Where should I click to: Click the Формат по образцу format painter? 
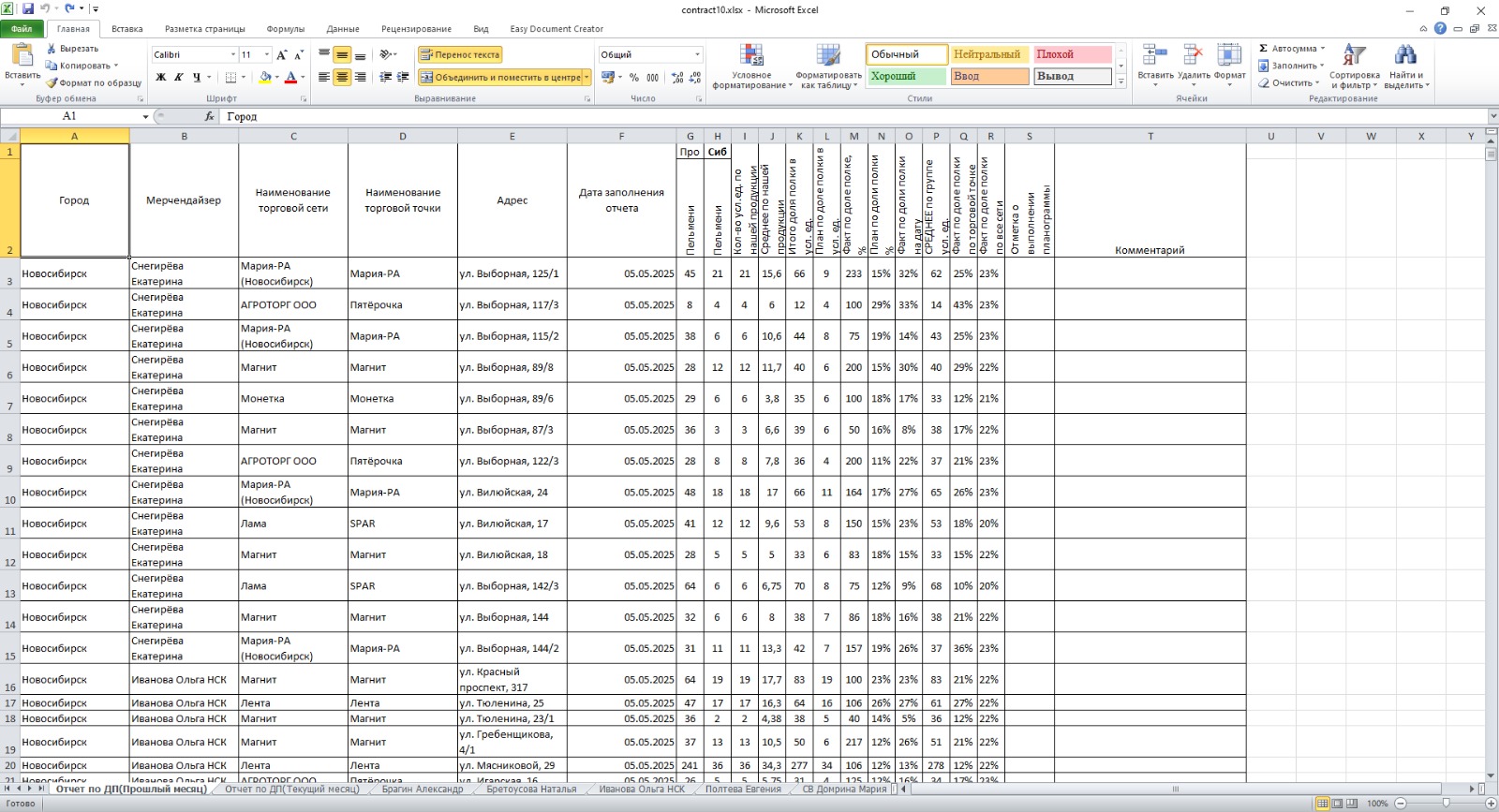click(x=94, y=82)
